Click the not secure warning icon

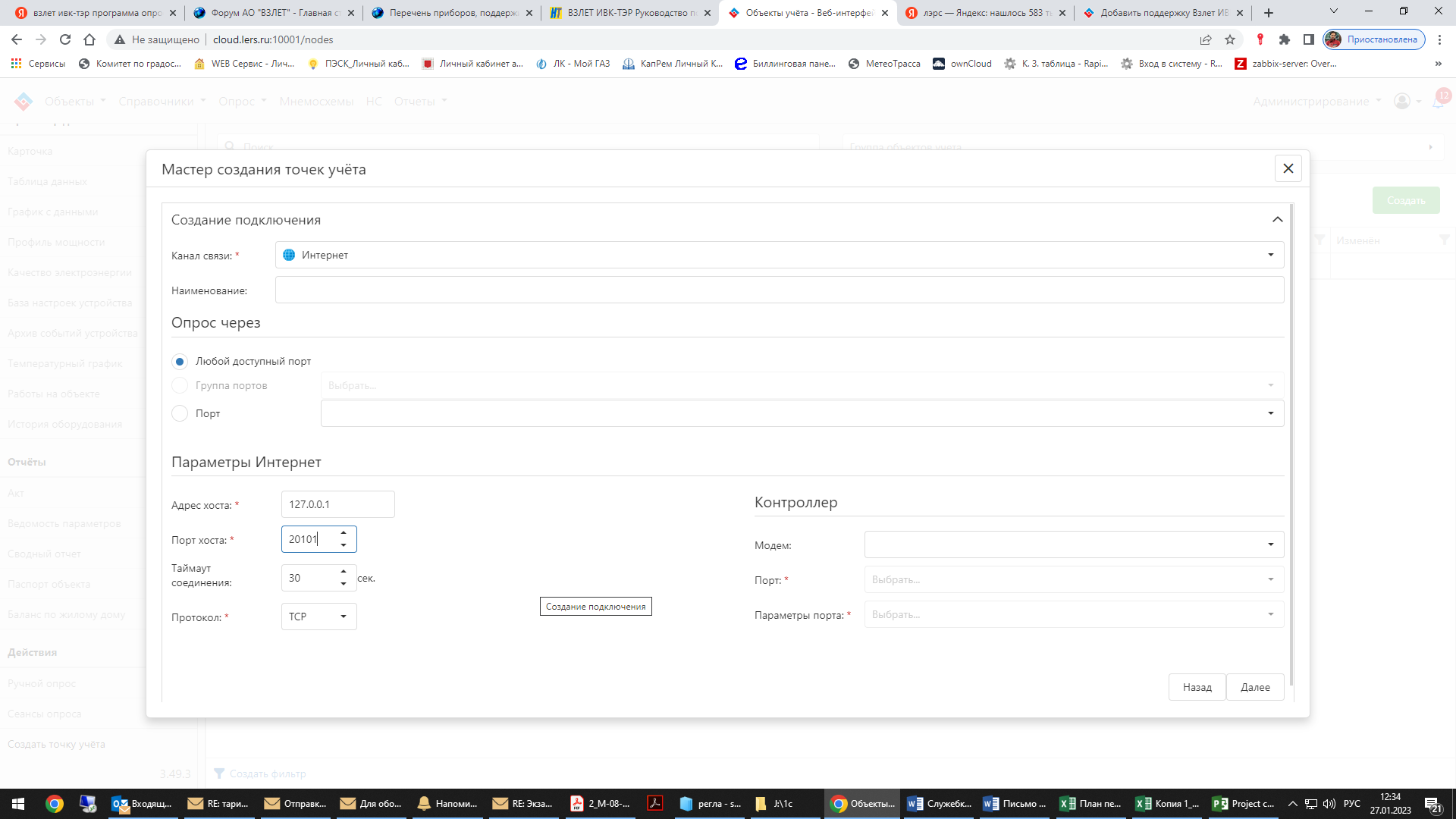click(120, 39)
